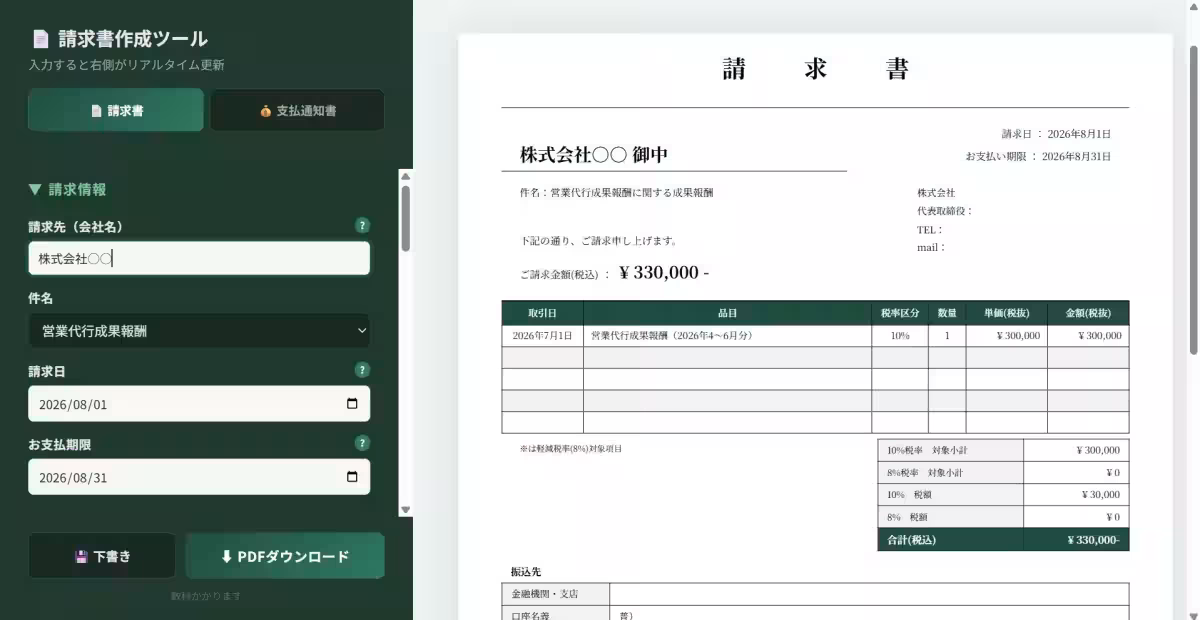Click the 軽減税率(8%)対象項目 note

tap(571, 449)
